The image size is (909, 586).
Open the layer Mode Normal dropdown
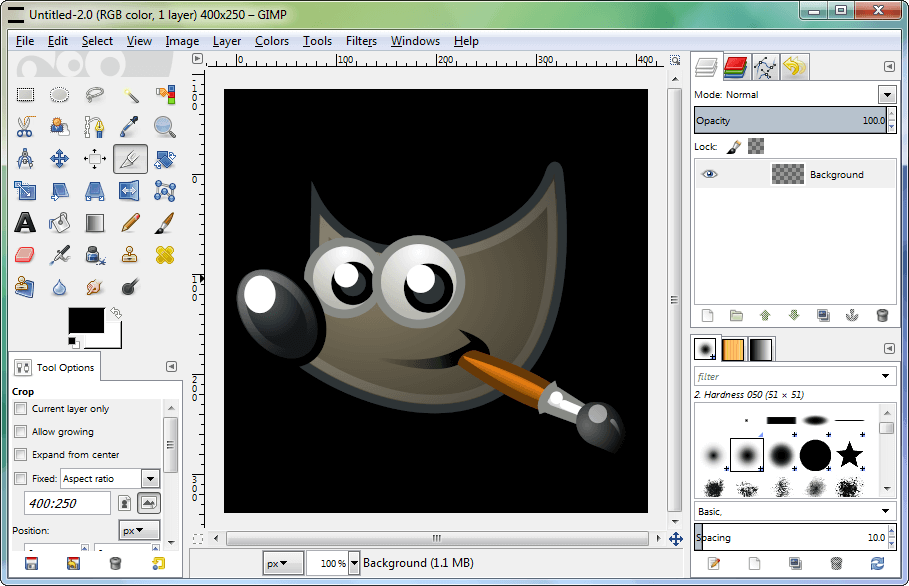(x=887, y=94)
